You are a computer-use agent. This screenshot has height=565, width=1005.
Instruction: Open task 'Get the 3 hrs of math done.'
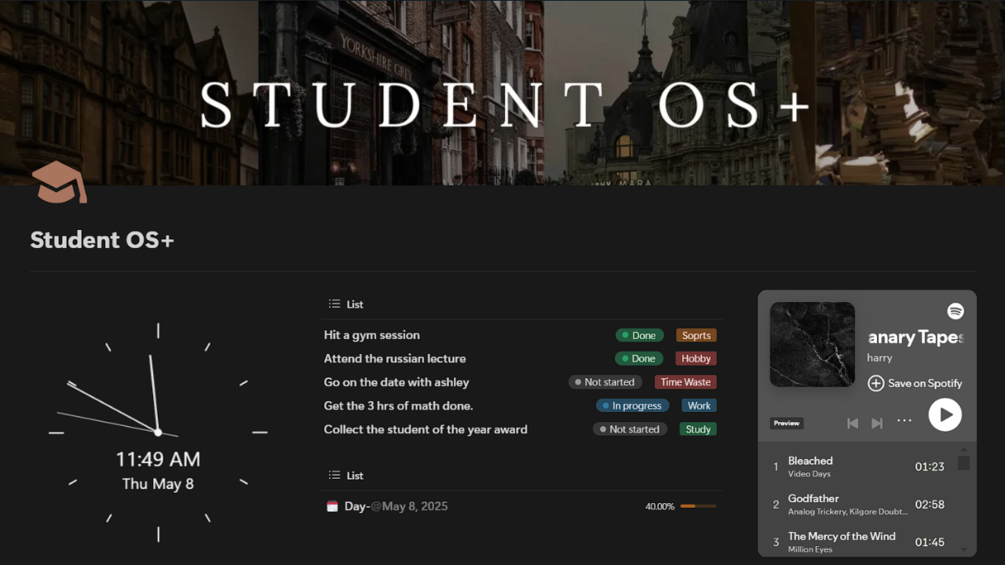[398, 406]
